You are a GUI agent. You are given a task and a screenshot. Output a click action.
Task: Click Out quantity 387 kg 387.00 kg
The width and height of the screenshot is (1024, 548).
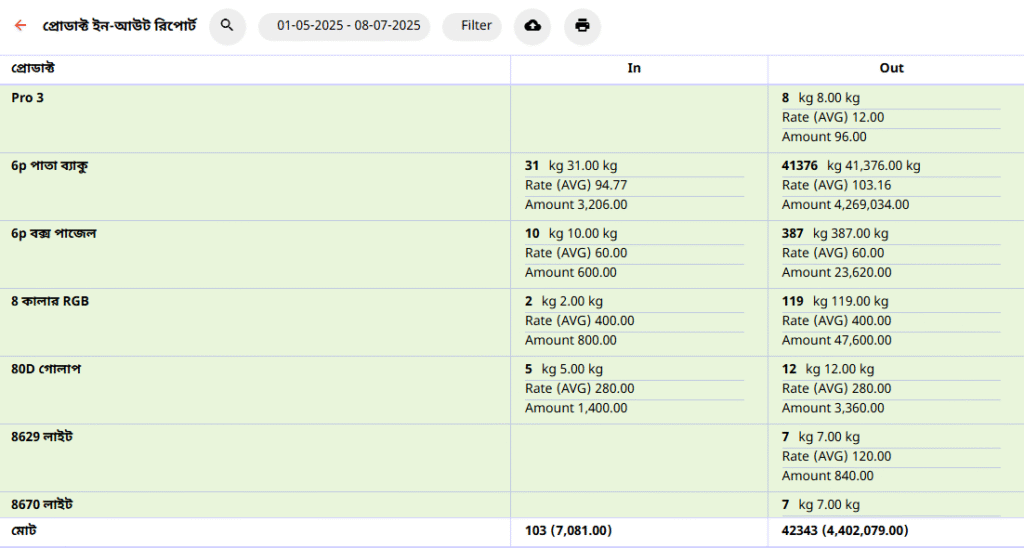tap(835, 234)
